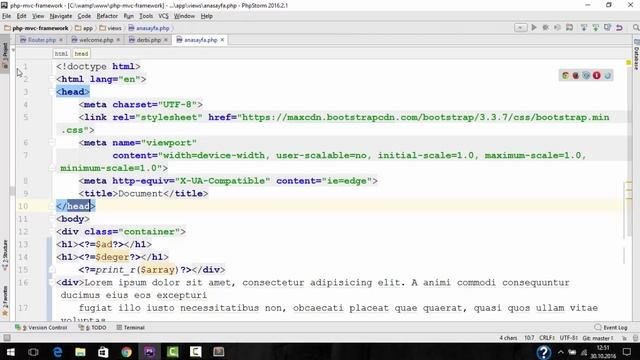
Task: Open Google Chrome from the taskbar
Action: [x=126, y=352]
